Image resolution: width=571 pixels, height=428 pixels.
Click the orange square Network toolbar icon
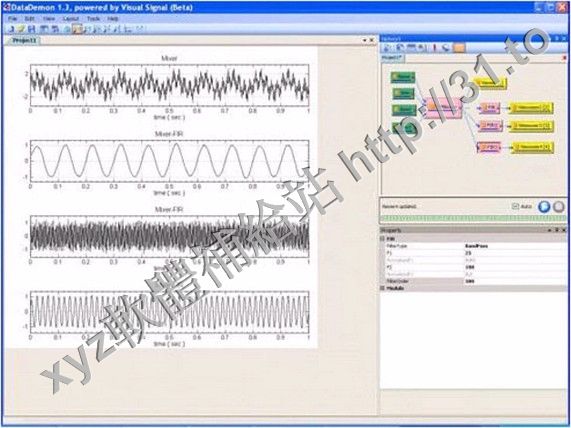(460, 48)
